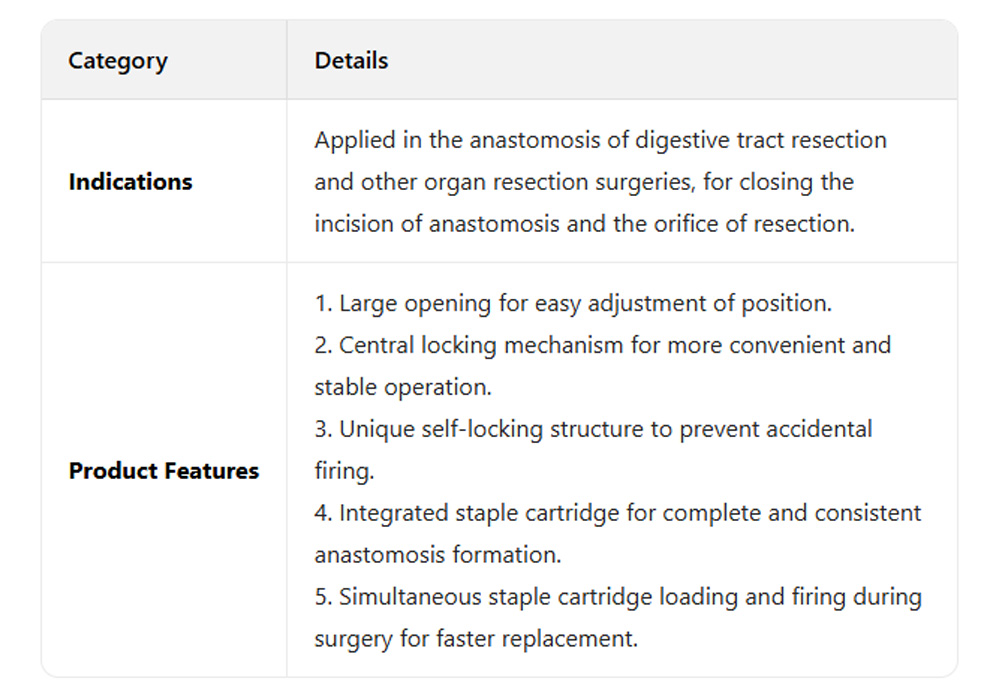Select the "Product Features" row label
Screen dimensions: 1000x700
(x=163, y=471)
